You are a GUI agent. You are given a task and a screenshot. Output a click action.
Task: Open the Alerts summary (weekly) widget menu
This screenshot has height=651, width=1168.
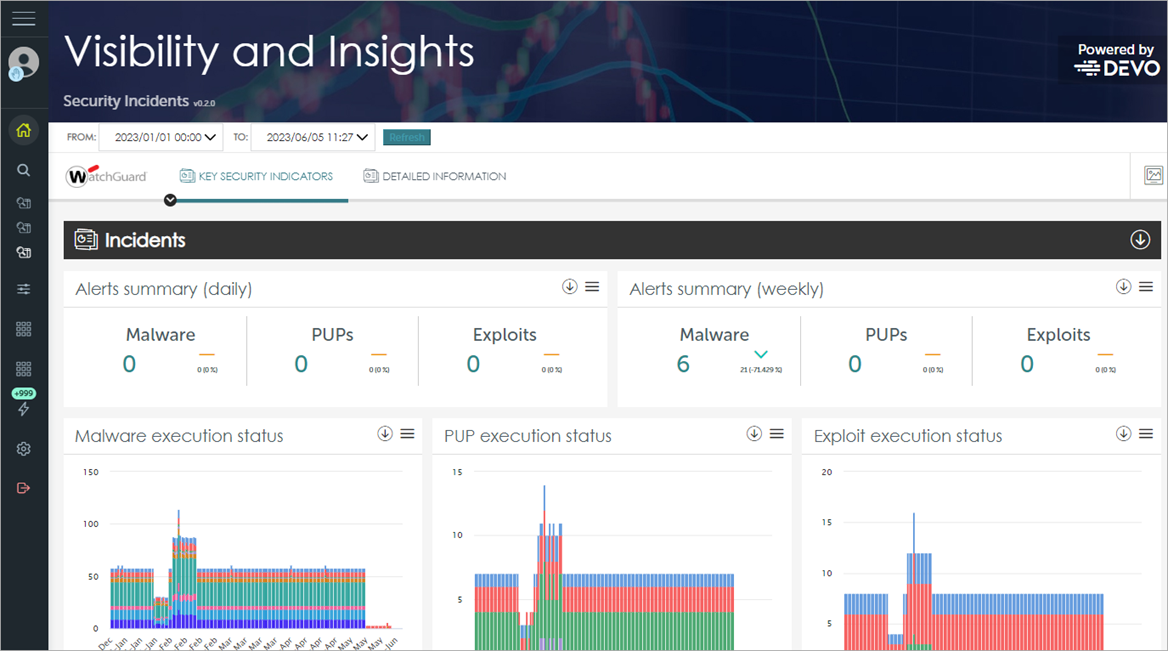click(1146, 286)
